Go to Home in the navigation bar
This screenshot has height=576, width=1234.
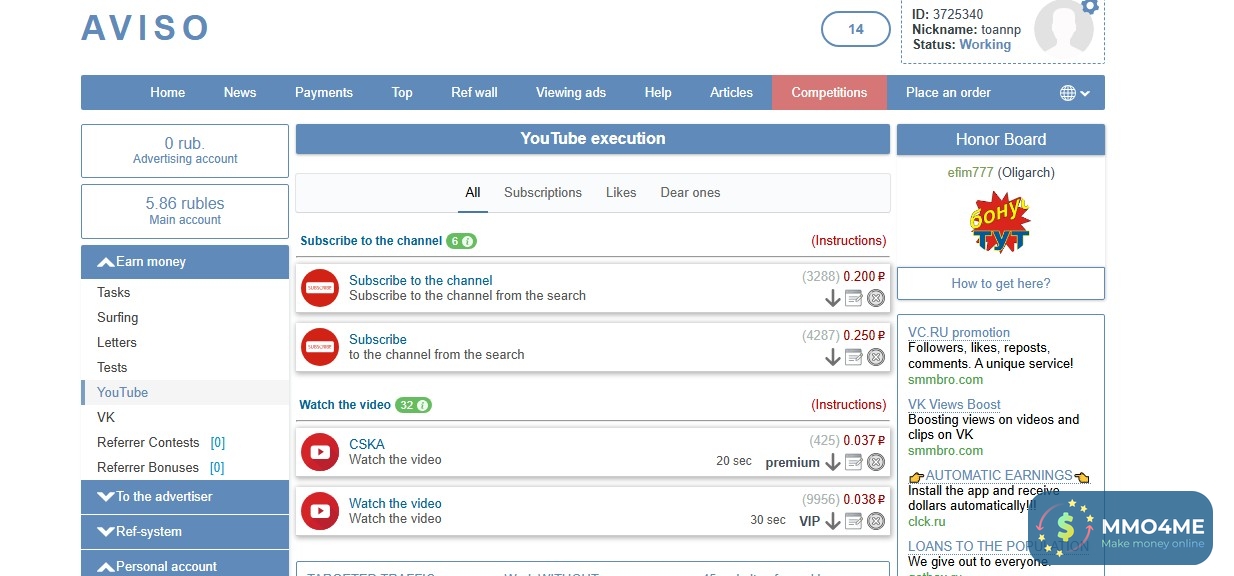point(168,92)
